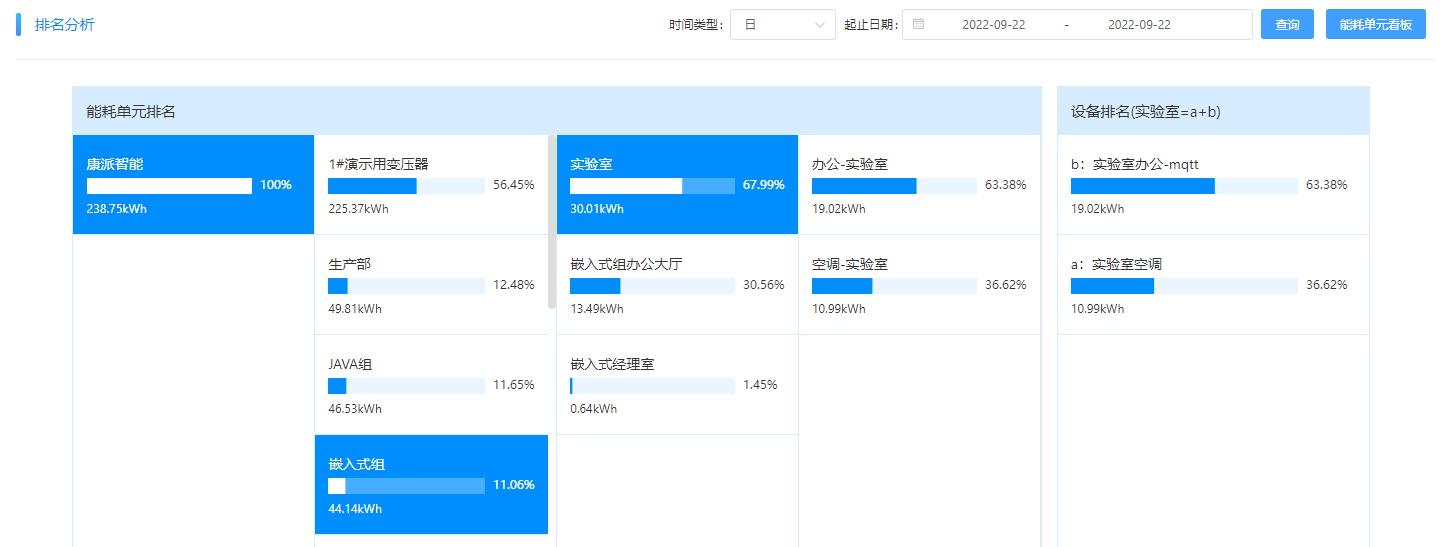Select the 实验室 unit card
Viewport: 1442px width, 547px height.
click(x=677, y=185)
